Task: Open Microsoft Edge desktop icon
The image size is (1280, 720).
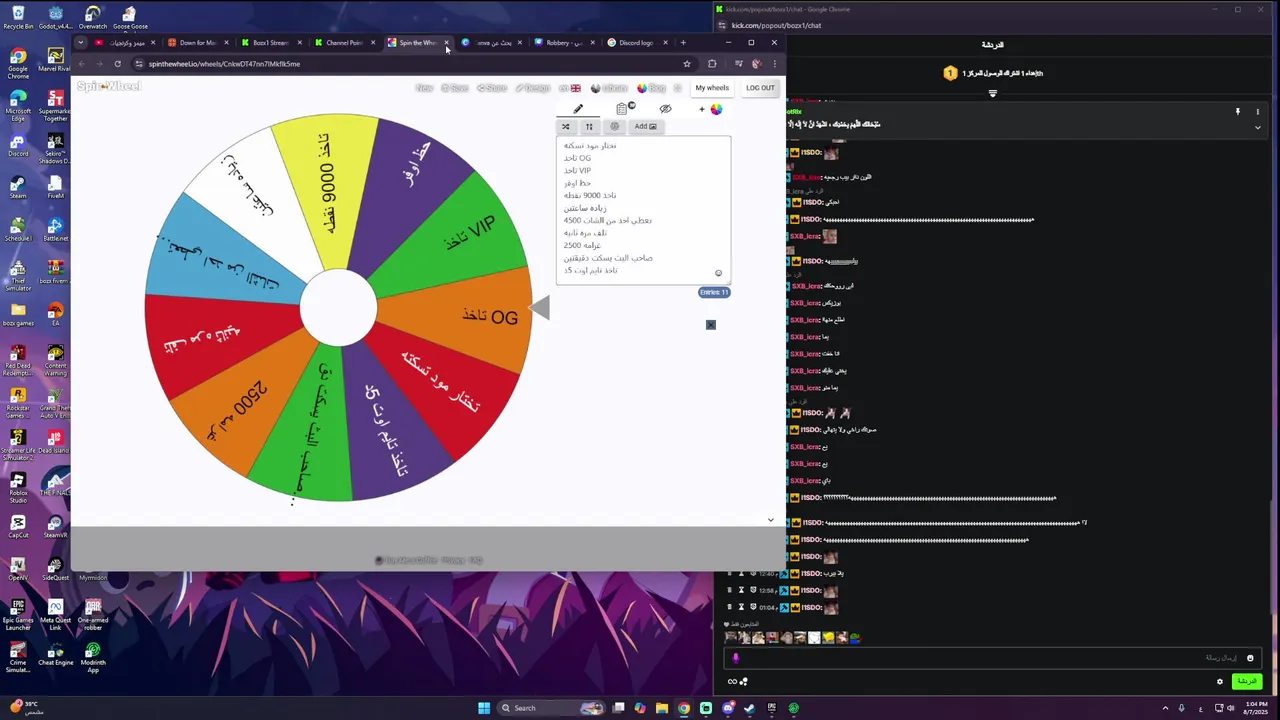Action: [18, 105]
